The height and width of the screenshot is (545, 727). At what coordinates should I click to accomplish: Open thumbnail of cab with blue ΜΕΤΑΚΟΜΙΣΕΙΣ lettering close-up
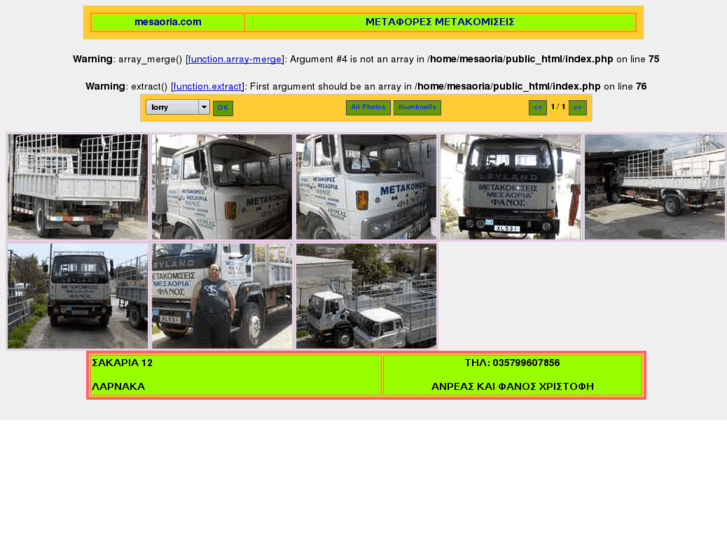[366, 186]
